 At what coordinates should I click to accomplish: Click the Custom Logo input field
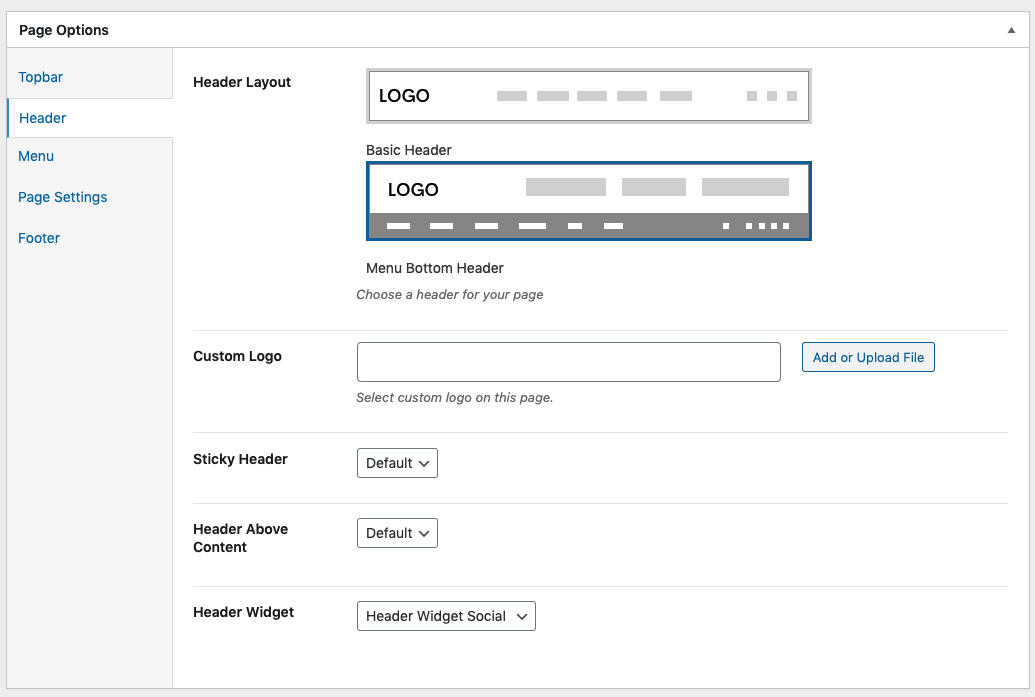(x=568, y=362)
